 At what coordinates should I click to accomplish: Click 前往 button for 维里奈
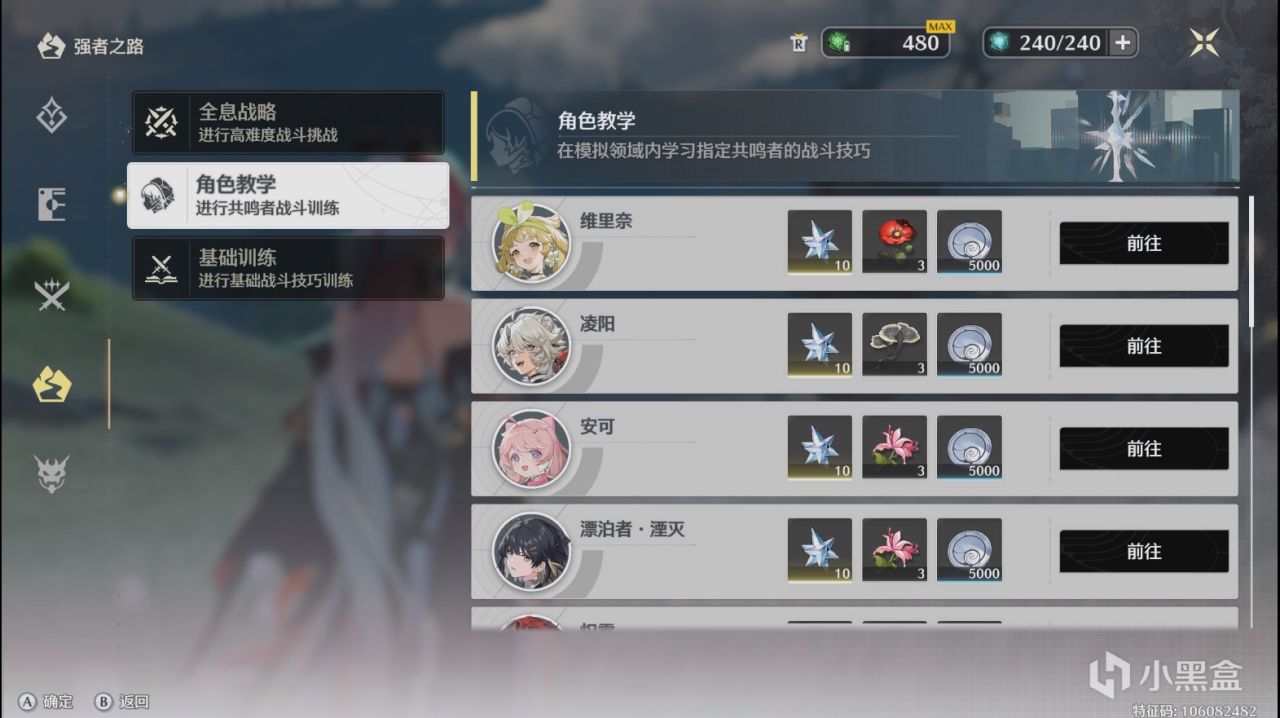1144,243
